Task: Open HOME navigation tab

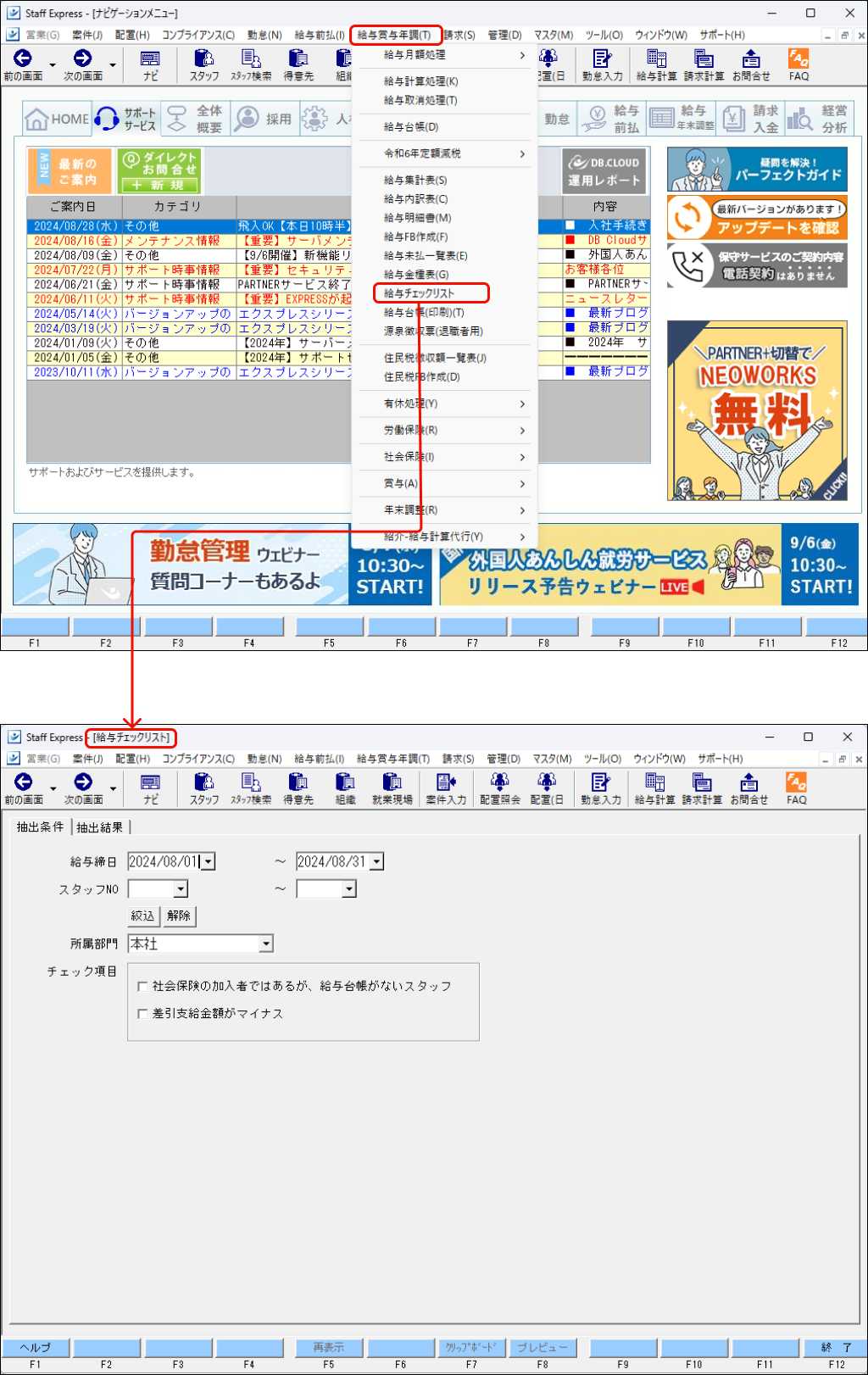Action: coord(58,120)
